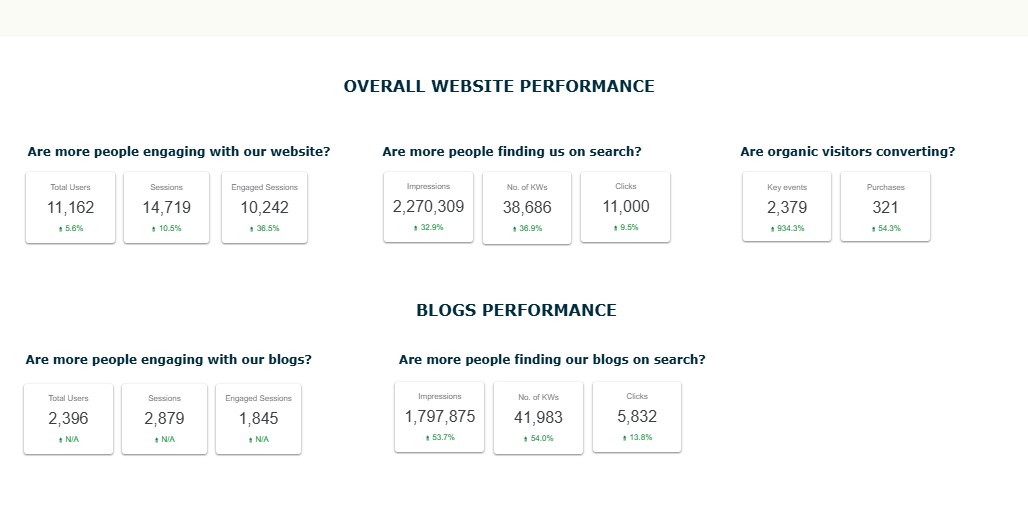The width and height of the screenshot is (1028, 521).
Task: Open the Key events 2,379 card
Action: pos(787,206)
